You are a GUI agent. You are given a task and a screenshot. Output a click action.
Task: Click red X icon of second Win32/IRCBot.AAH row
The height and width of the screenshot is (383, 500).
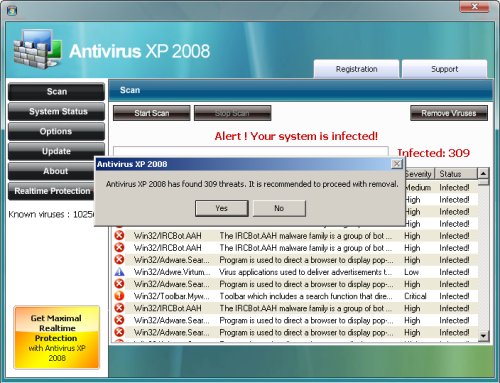click(119, 247)
